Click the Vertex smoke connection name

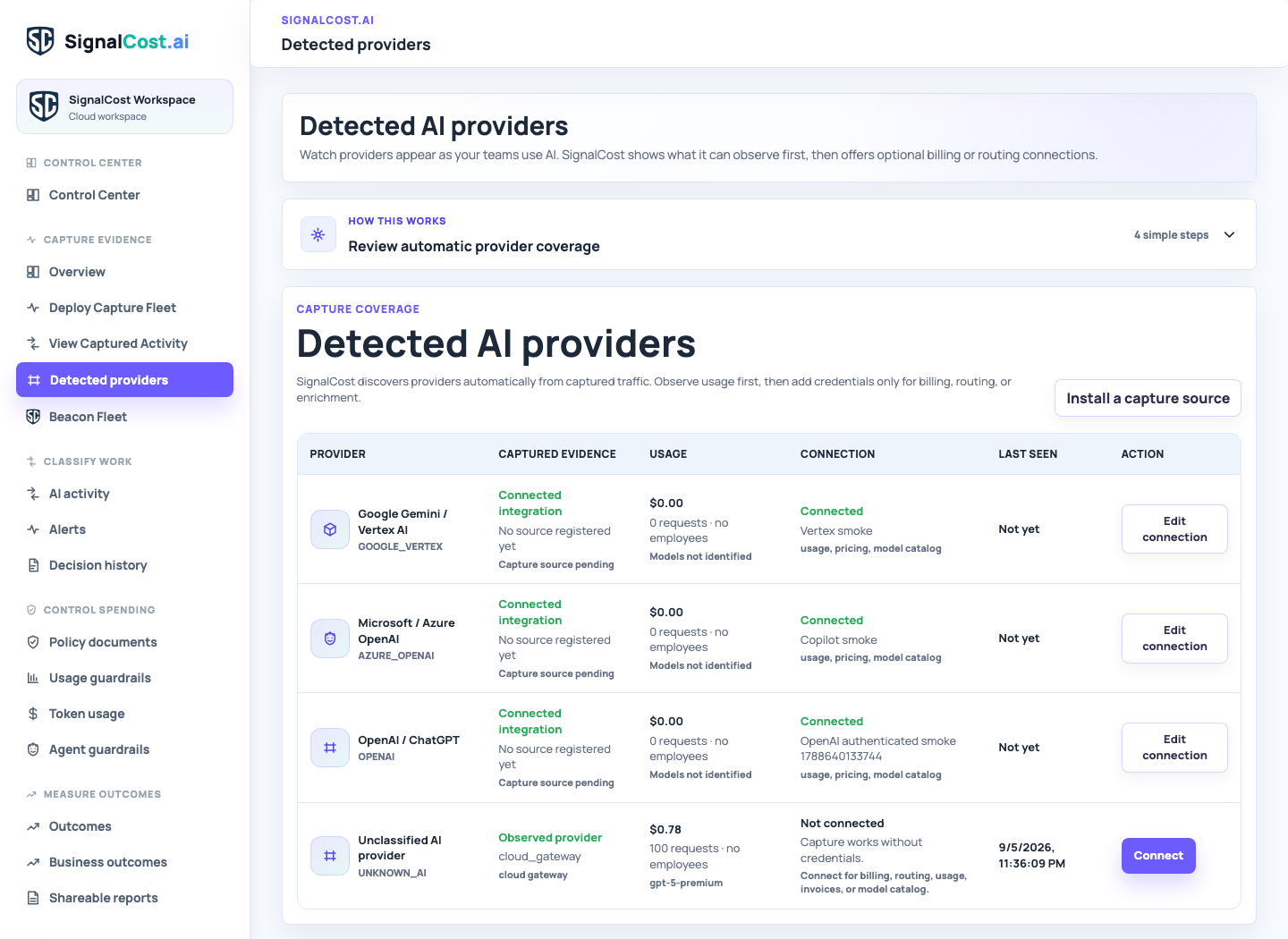[x=836, y=531]
